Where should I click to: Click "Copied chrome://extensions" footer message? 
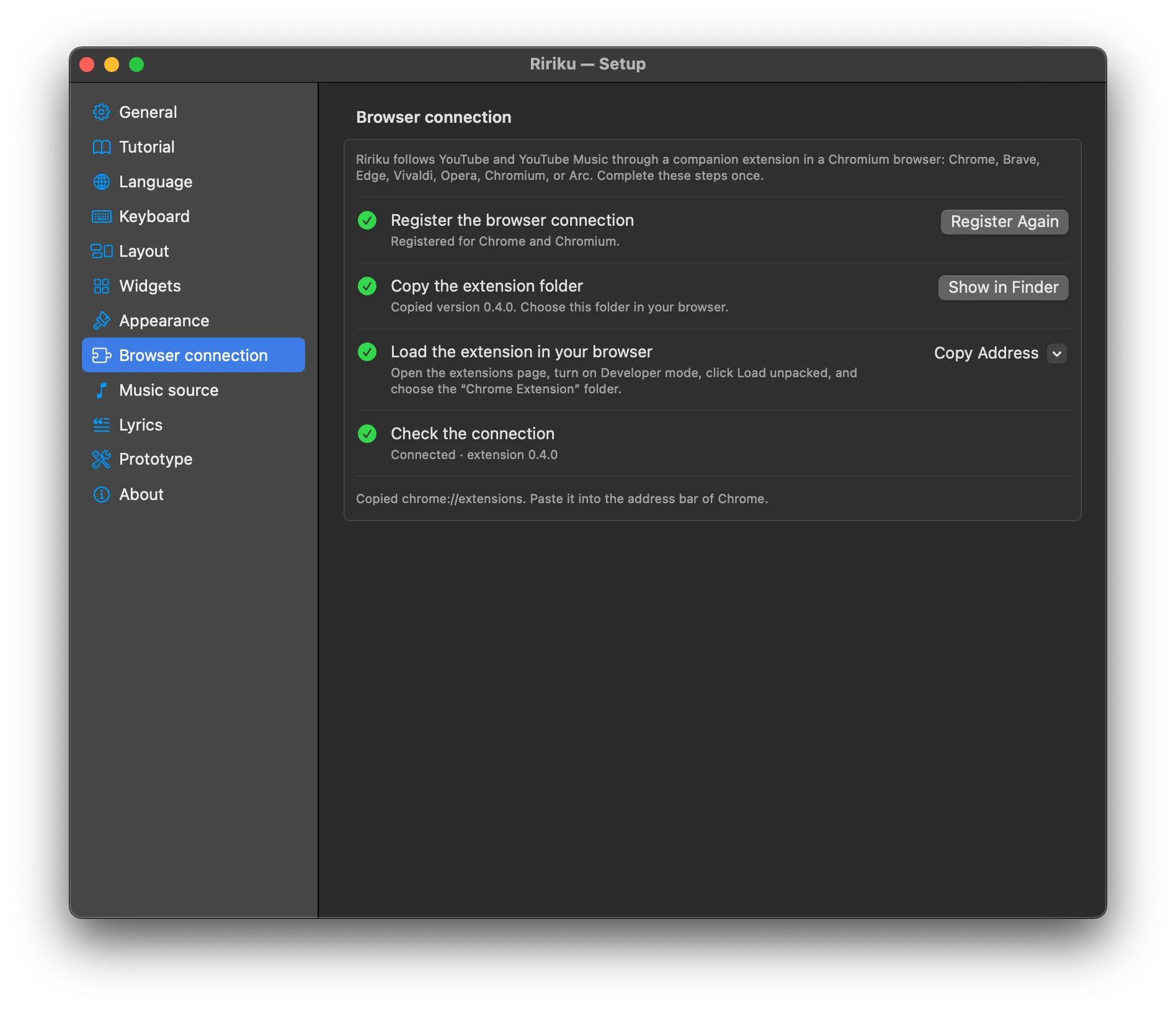[x=562, y=499]
